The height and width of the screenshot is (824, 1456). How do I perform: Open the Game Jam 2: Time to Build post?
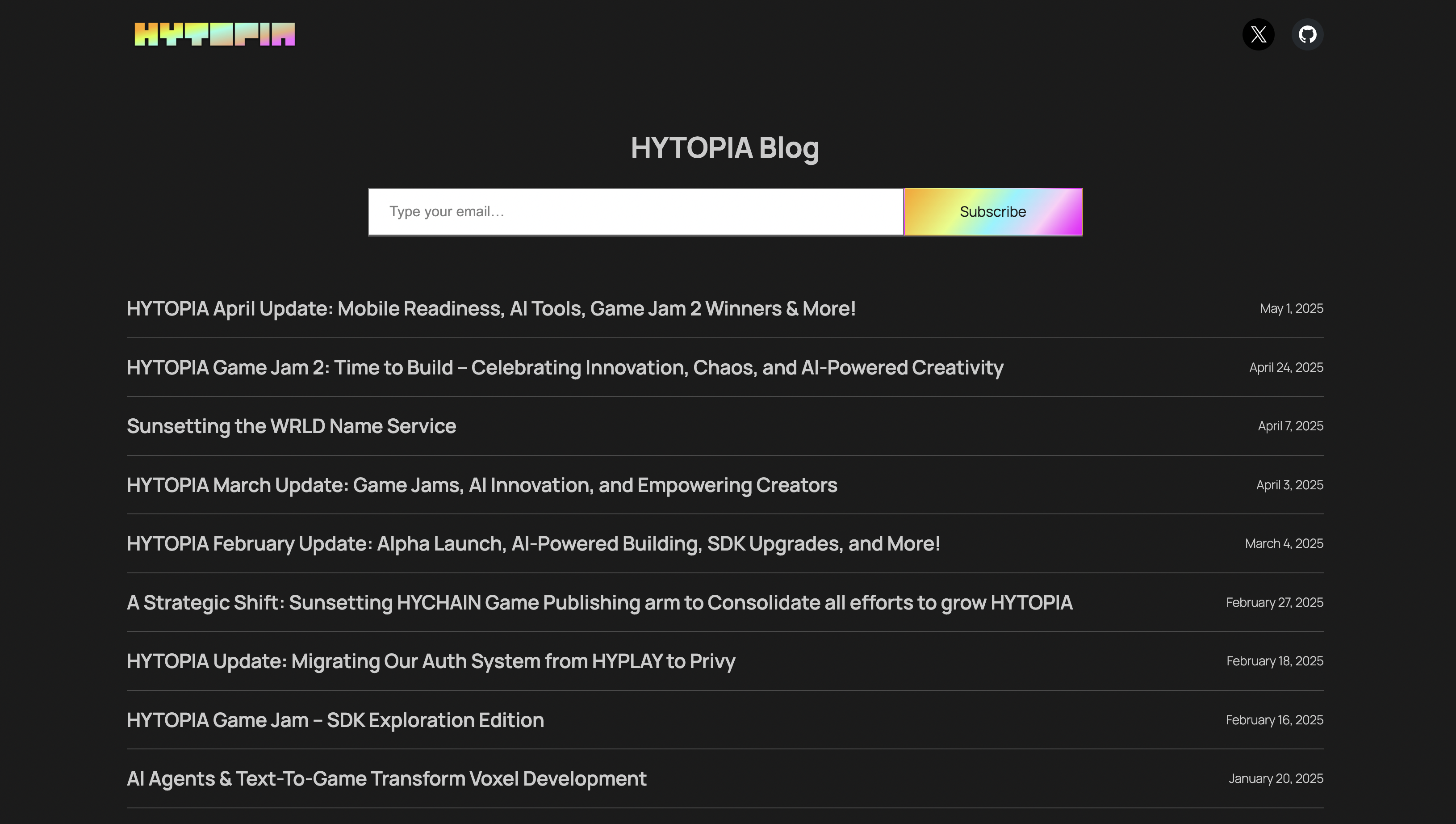pos(565,367)
